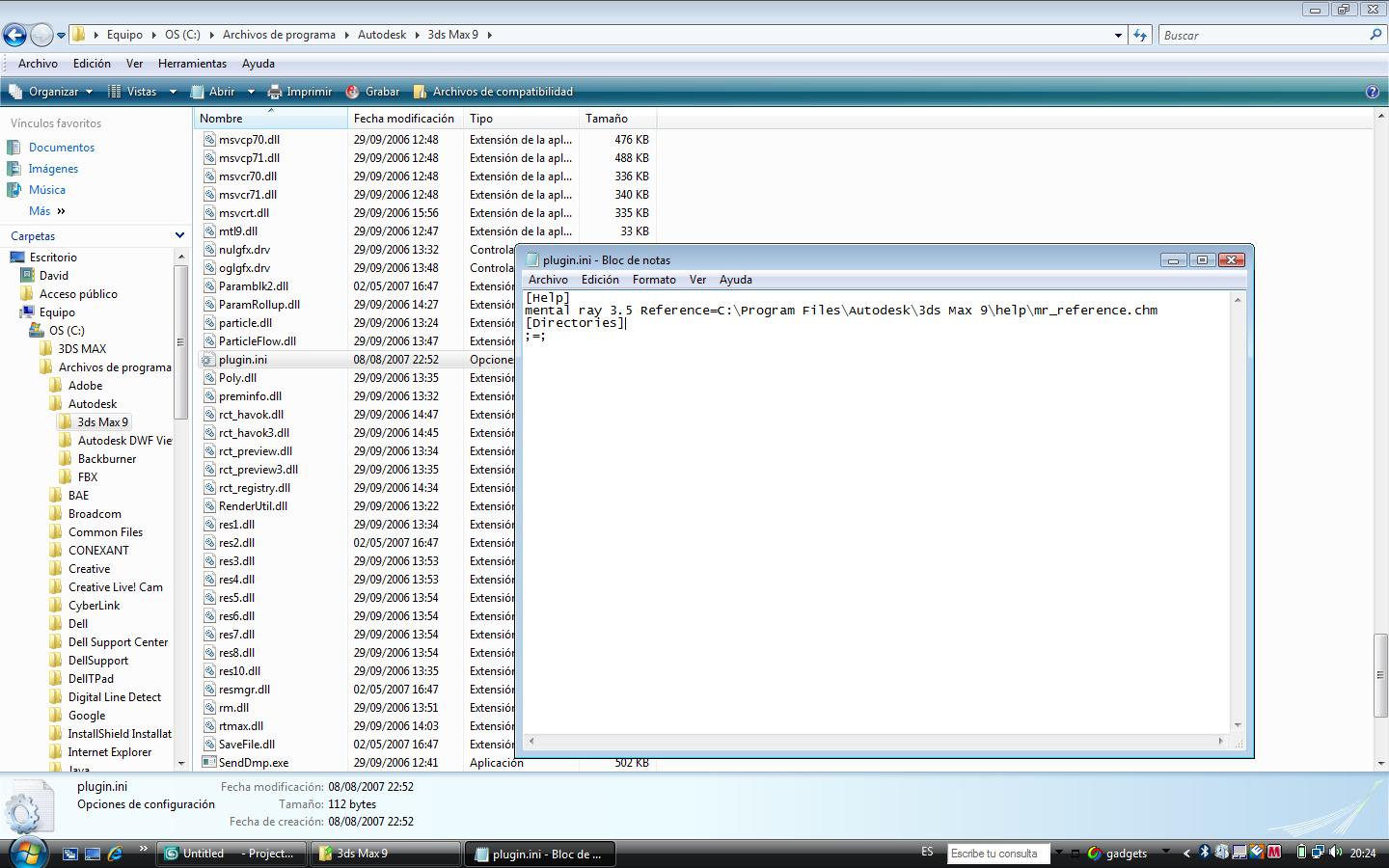Expand the Más favorites overflow
The width and height of the screenshot is (1389, 868).
pos(47,211)
